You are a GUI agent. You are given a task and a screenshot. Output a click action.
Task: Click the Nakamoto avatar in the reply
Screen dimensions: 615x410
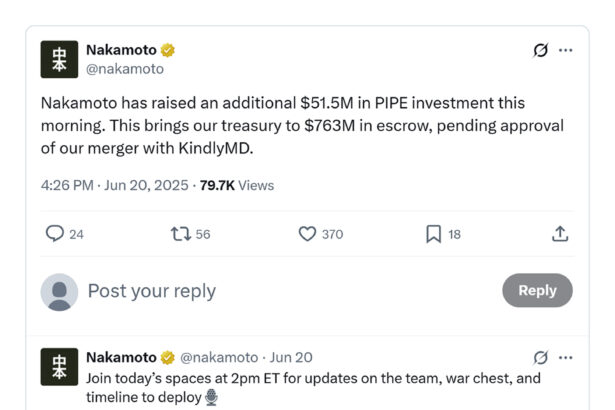click(59, 367)
